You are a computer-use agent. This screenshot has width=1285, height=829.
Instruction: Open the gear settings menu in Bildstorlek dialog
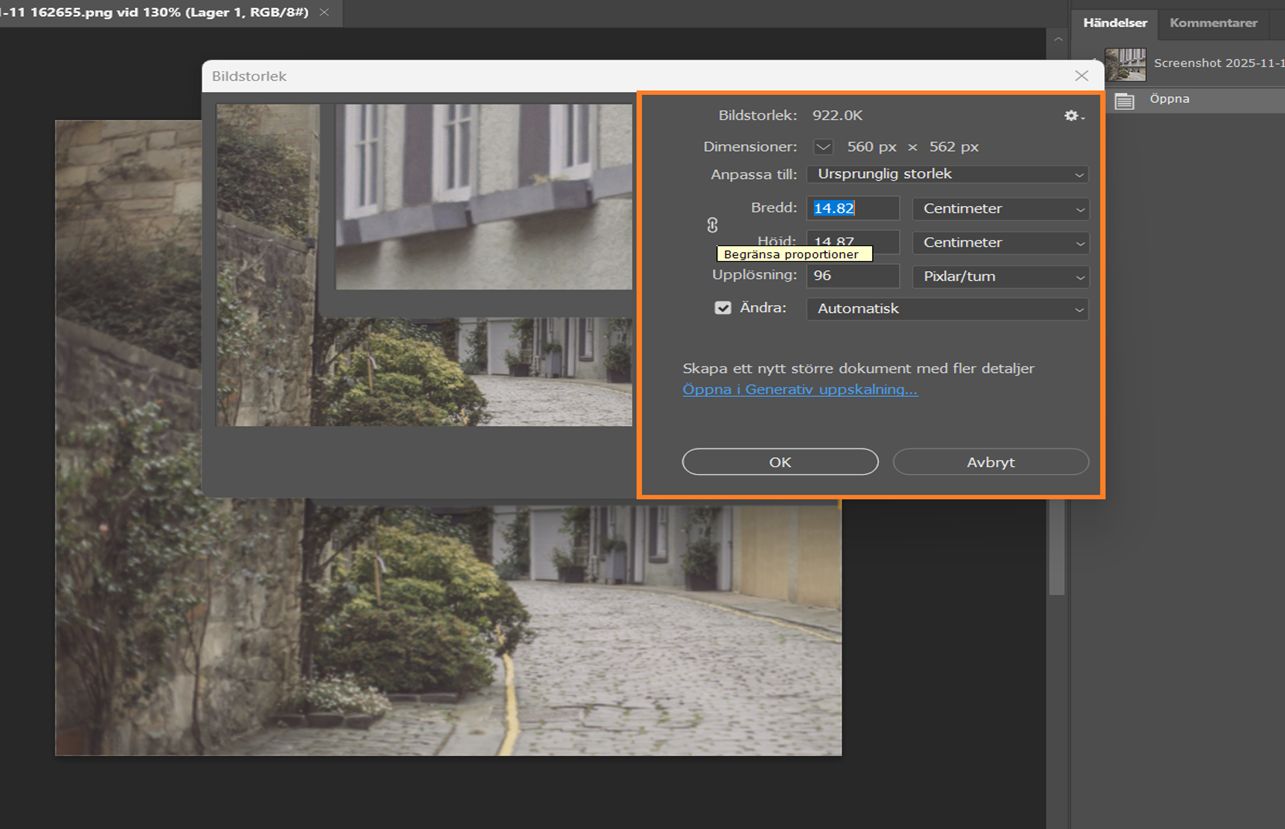click(x=1074, y=116)
